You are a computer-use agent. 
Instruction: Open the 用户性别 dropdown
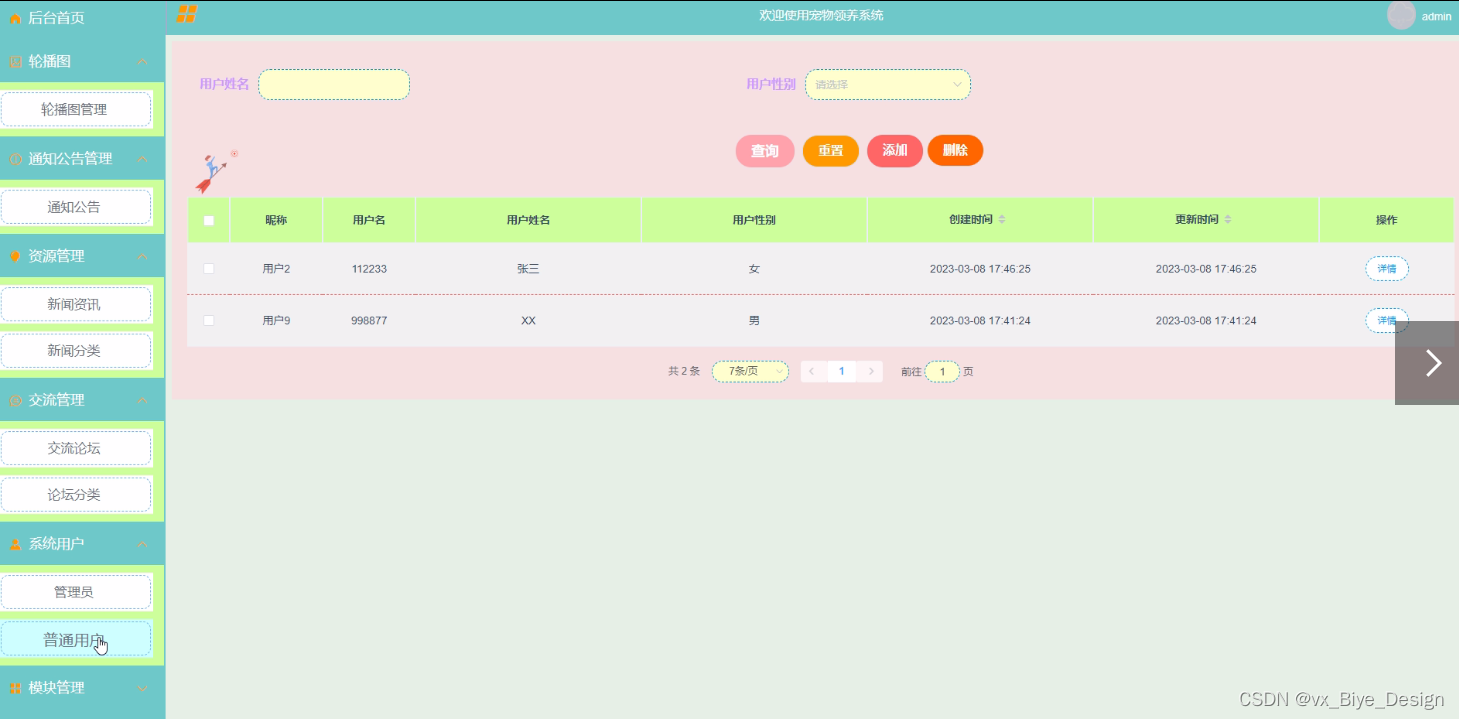tap(888, 85)
